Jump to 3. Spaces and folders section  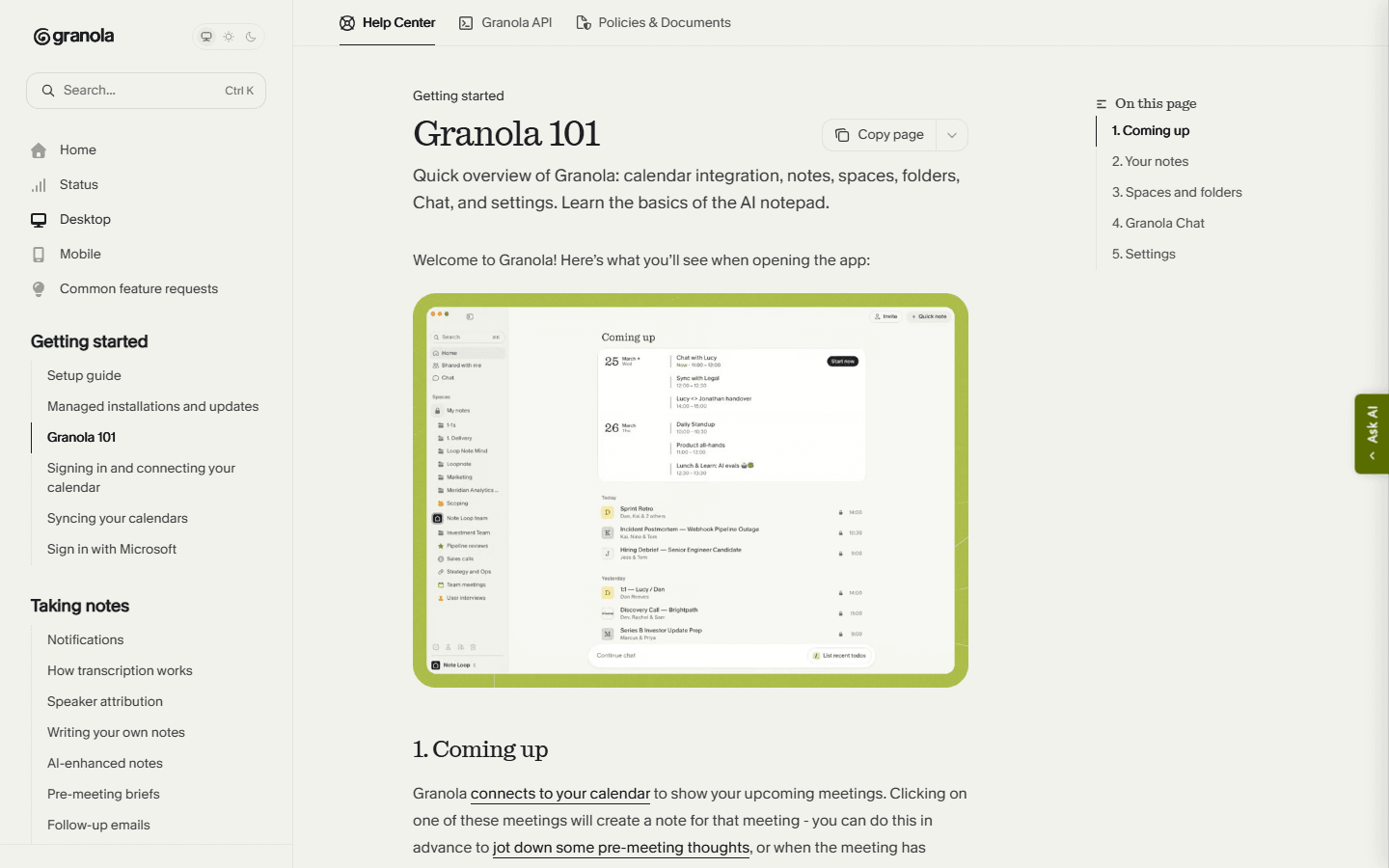(1177, 193)
